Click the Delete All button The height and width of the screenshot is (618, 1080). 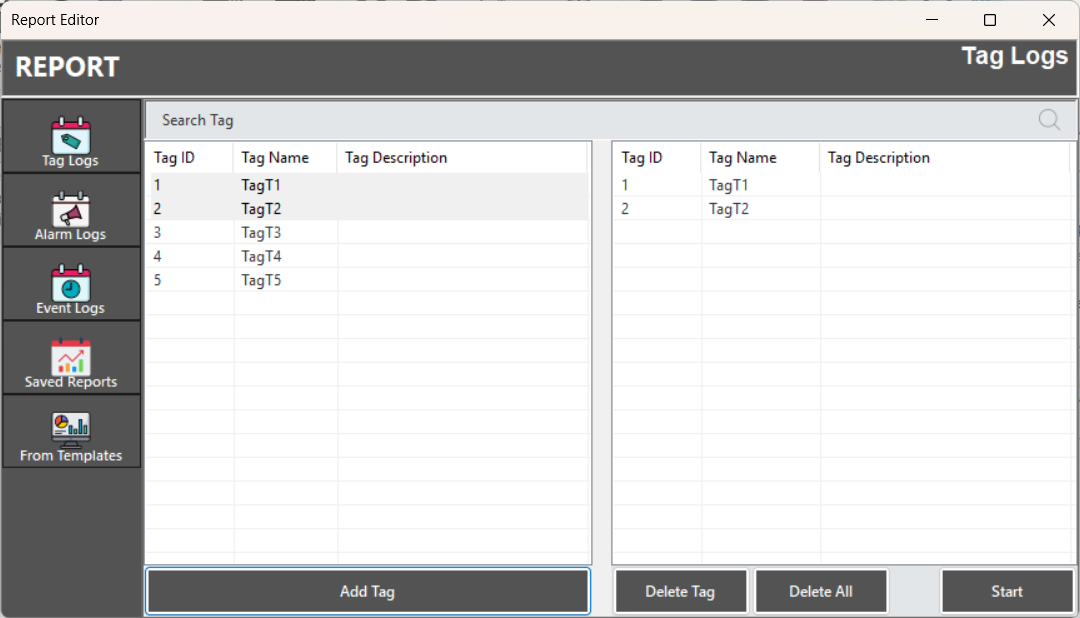821,591
